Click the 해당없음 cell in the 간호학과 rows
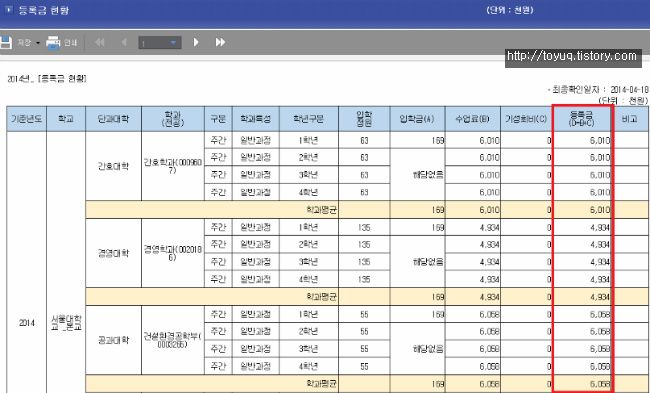 pos(417,175)
